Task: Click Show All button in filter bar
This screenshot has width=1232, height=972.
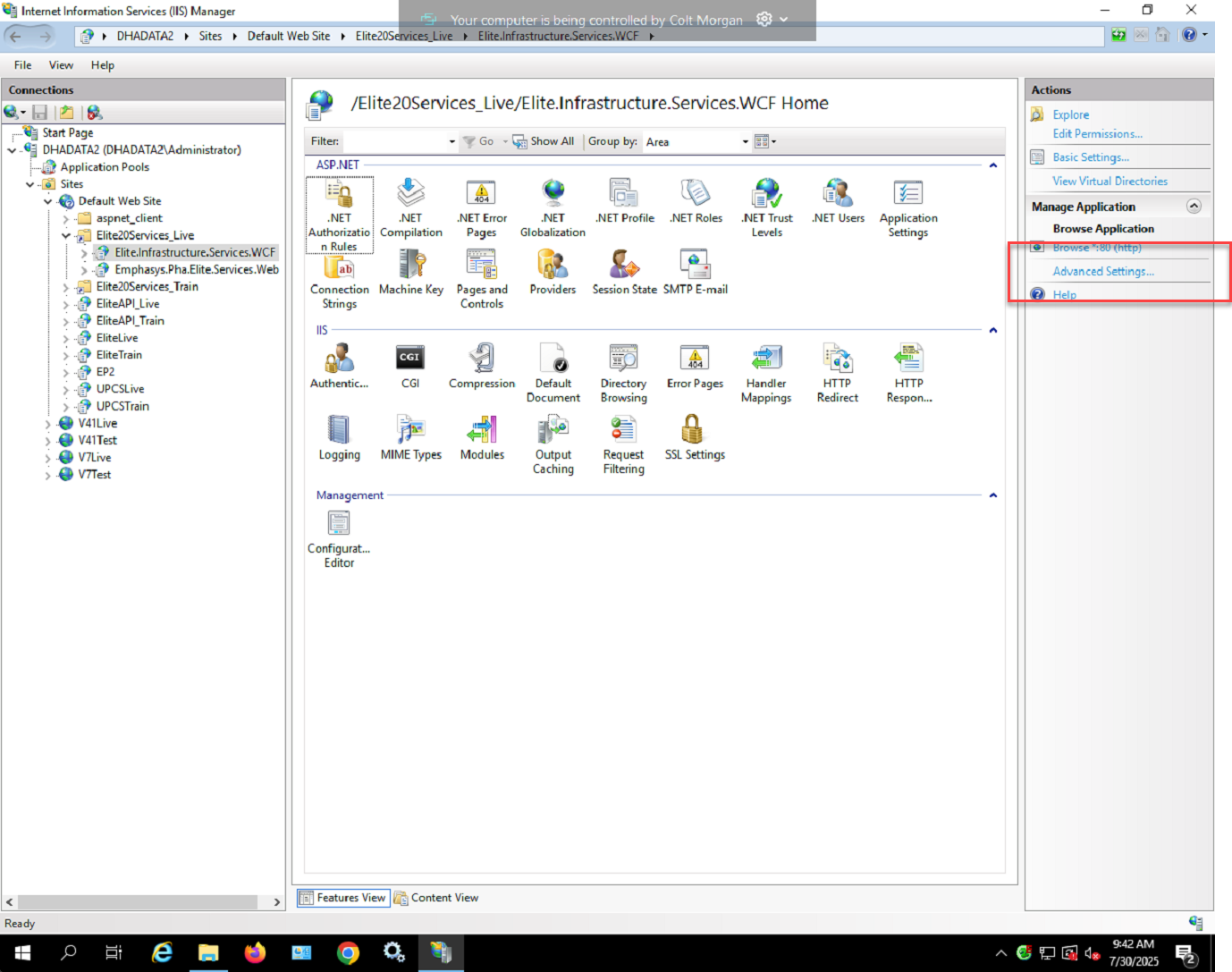Action: [544, 141]
